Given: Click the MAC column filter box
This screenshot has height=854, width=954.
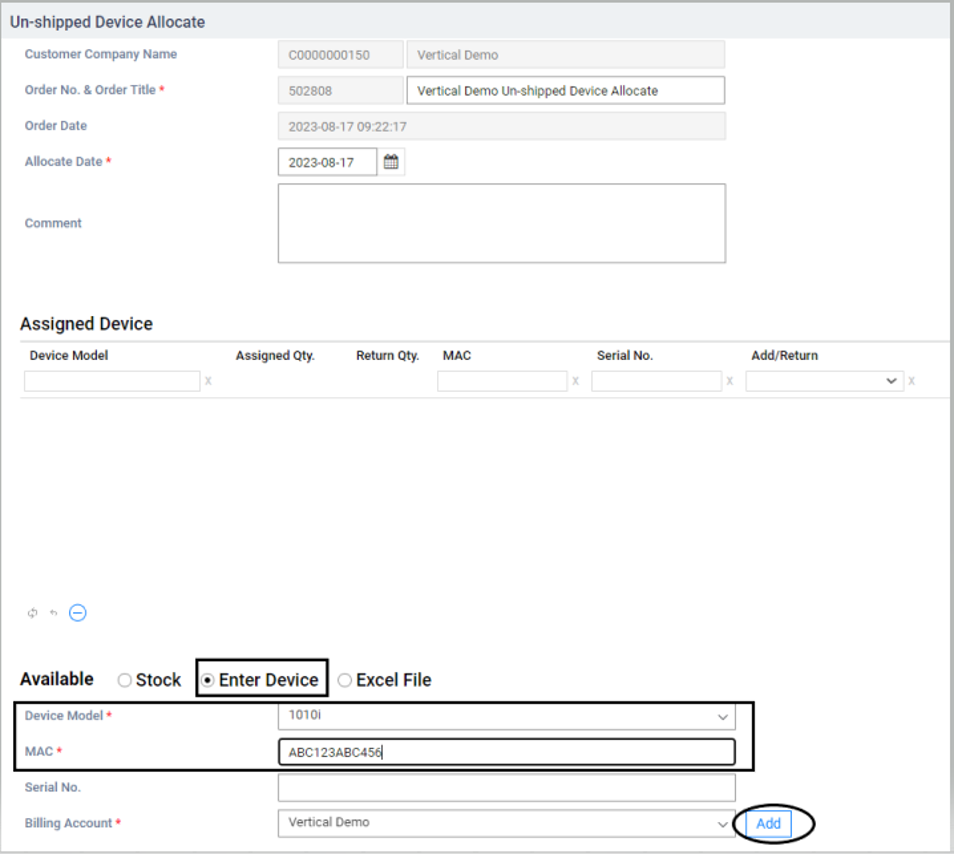Looking at the screenshot, I should (502, 381).
